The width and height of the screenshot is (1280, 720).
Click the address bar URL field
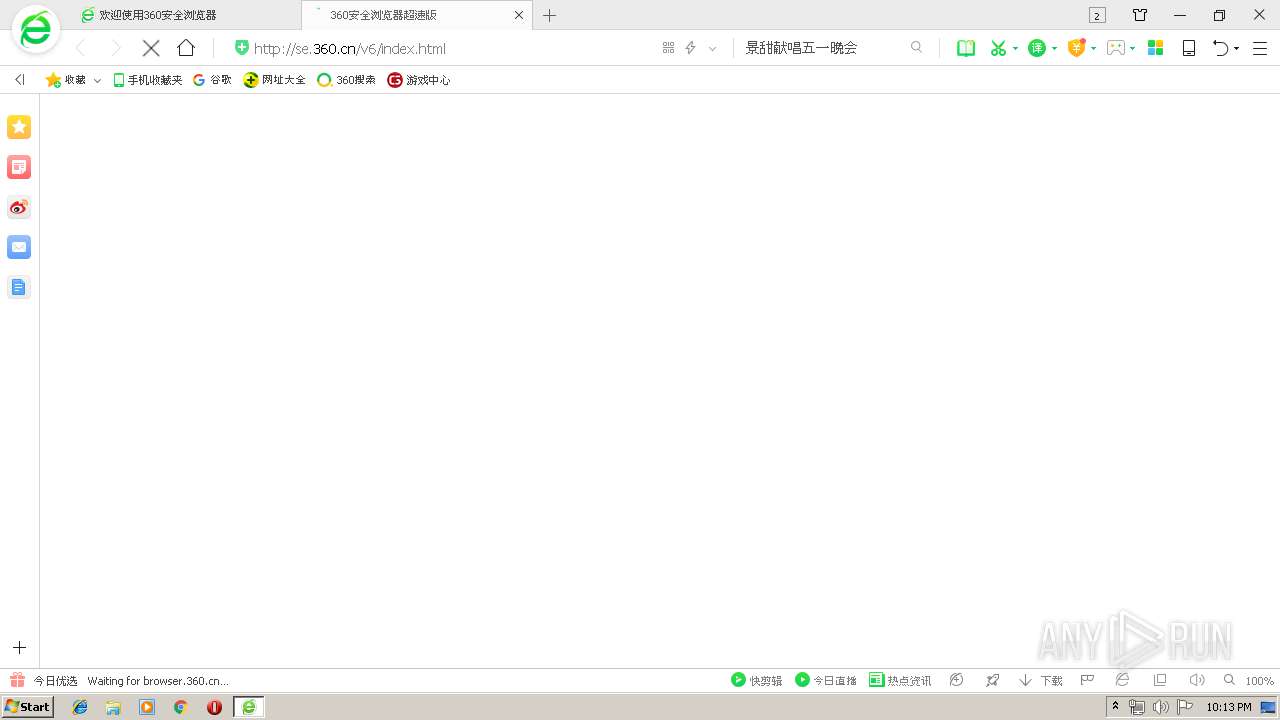(350, 48)
